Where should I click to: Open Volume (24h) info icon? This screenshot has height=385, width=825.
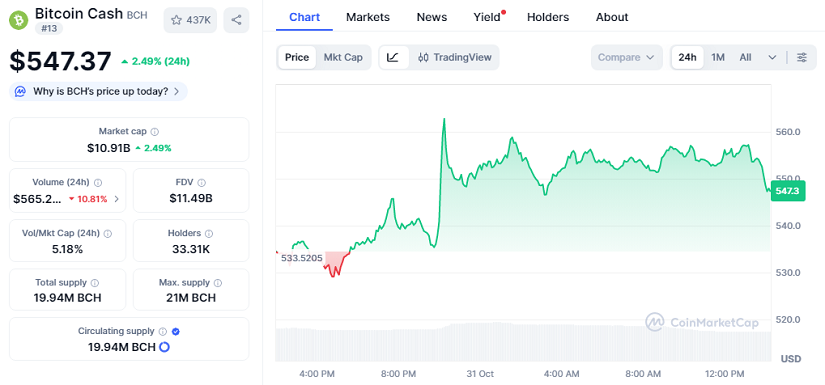98,183
